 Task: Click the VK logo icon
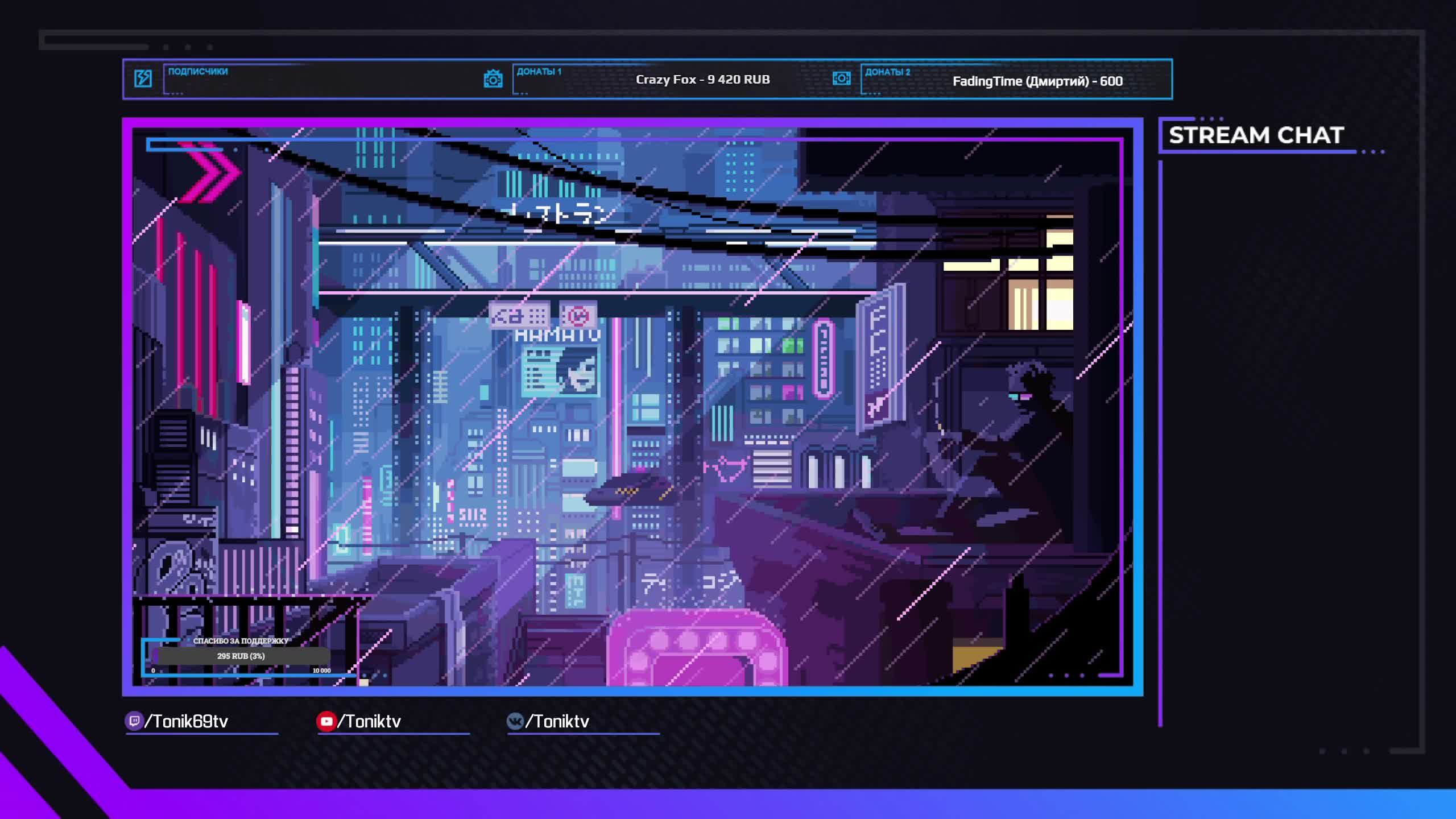pyautogui.click(x=515, y=721)
